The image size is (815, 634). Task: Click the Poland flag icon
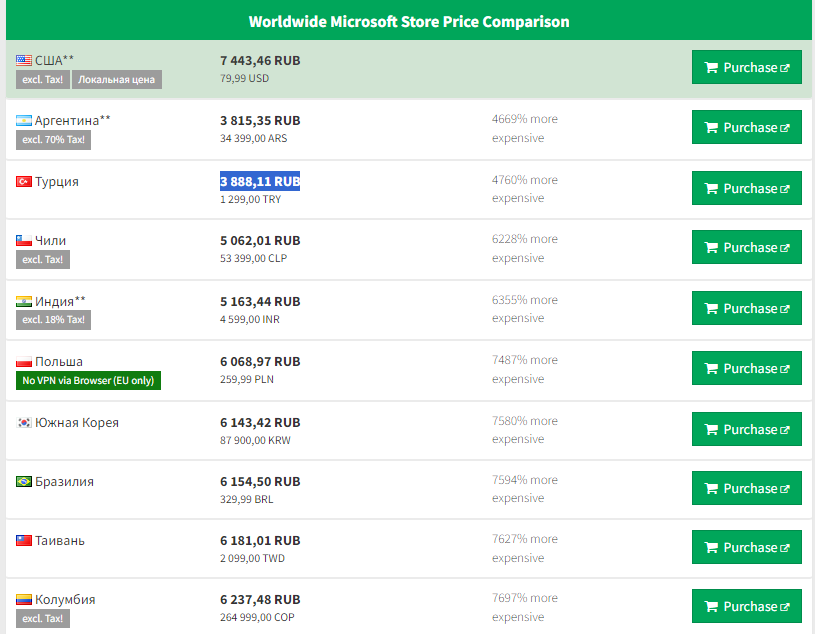point(23,362)
